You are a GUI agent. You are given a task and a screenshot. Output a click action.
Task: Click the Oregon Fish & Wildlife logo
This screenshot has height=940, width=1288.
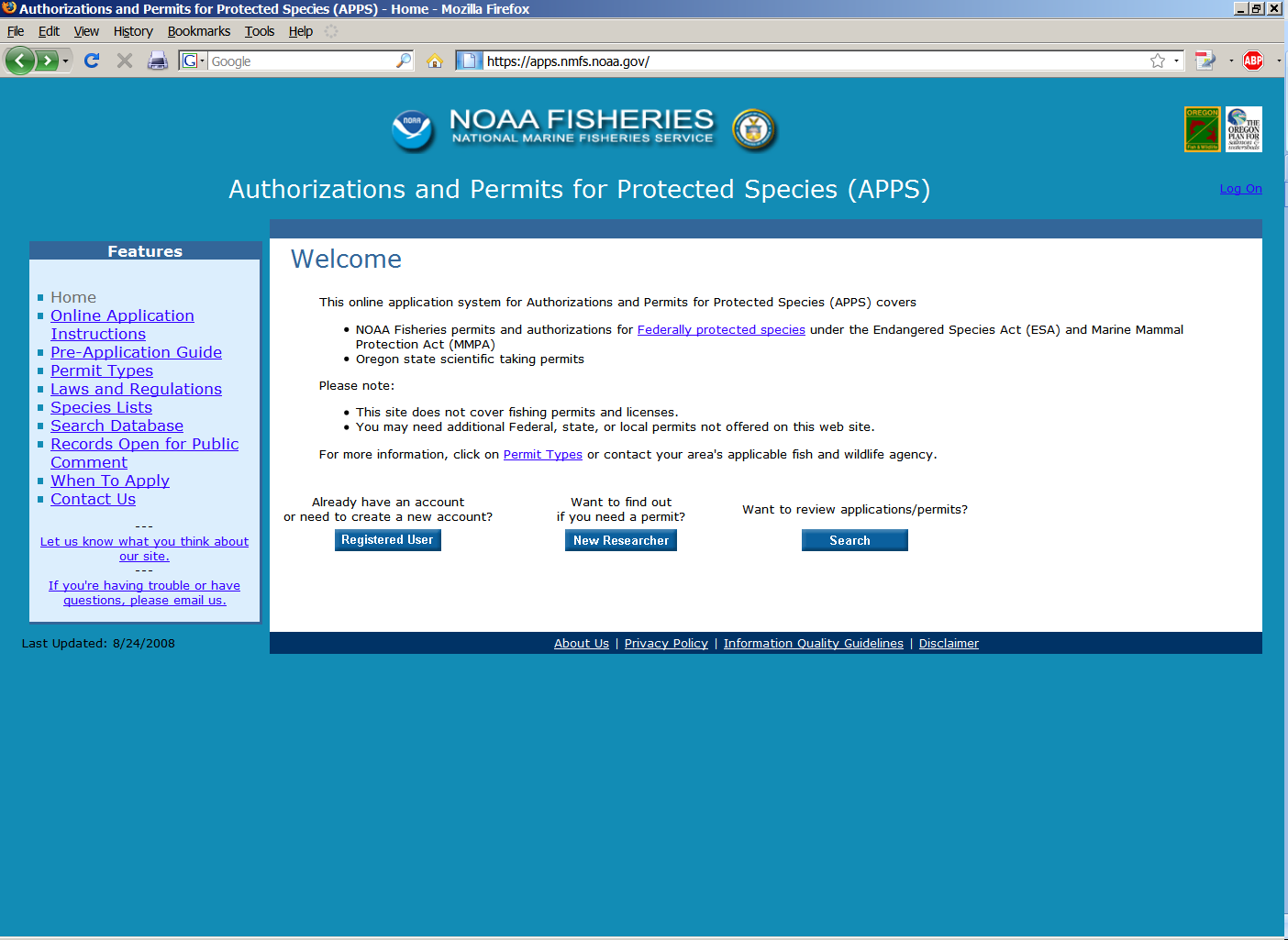tap(1203, 129)
